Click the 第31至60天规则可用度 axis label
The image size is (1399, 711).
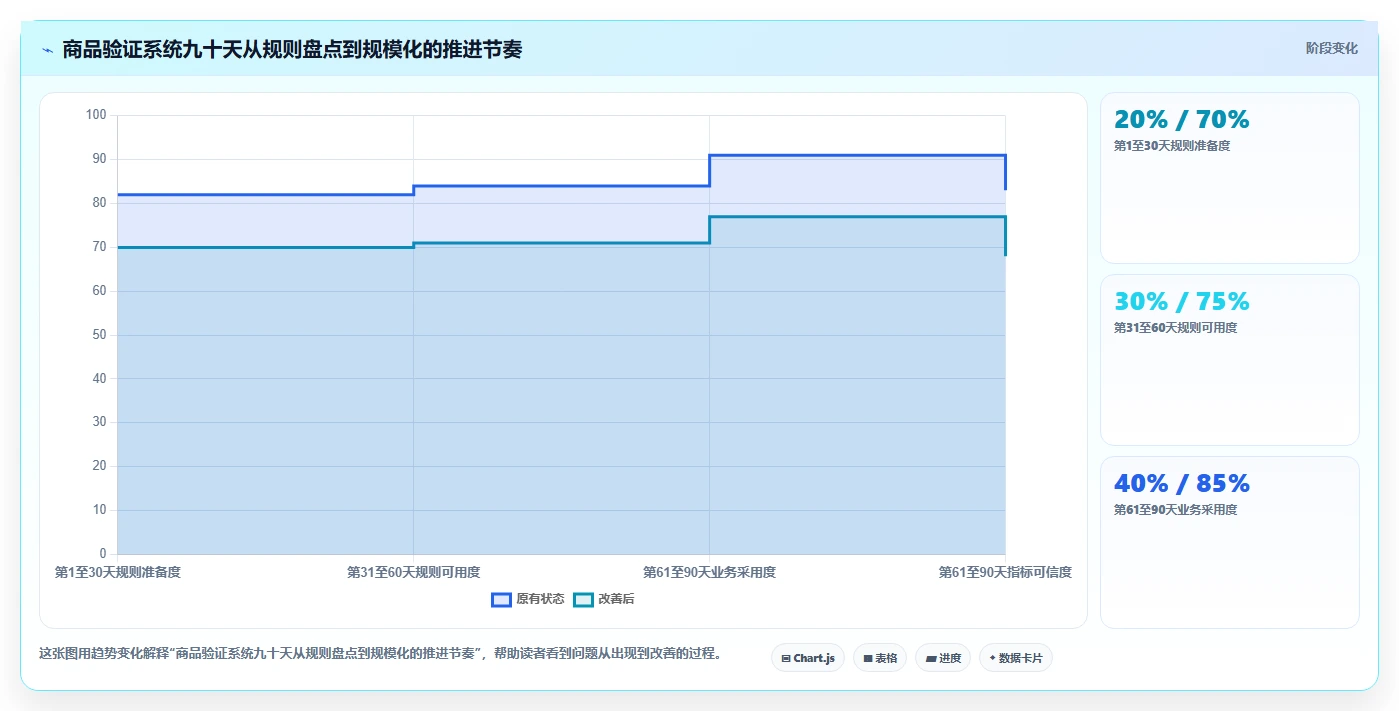point(413,572)
